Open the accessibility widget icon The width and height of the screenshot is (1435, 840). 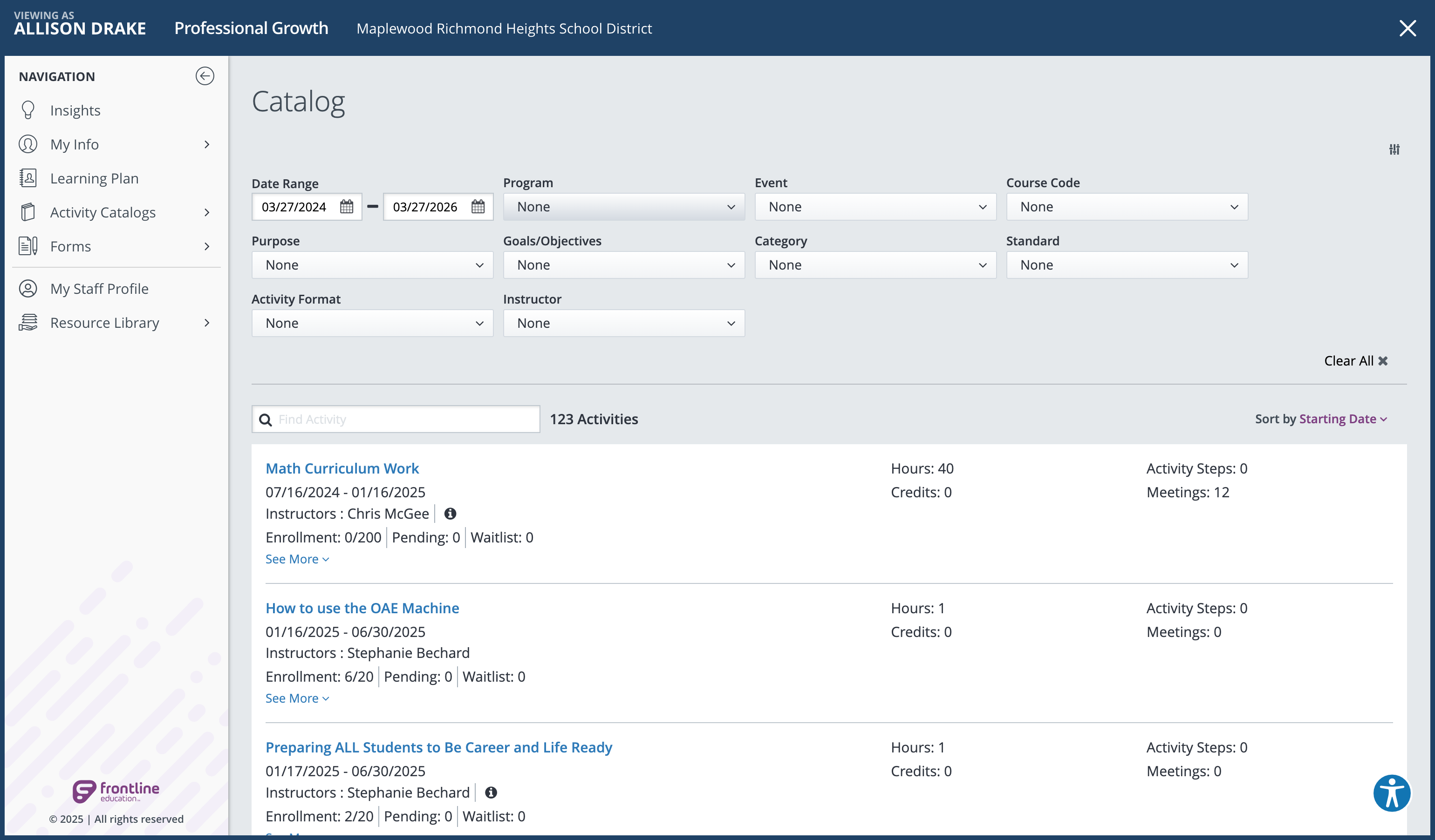pos(1392,793)
